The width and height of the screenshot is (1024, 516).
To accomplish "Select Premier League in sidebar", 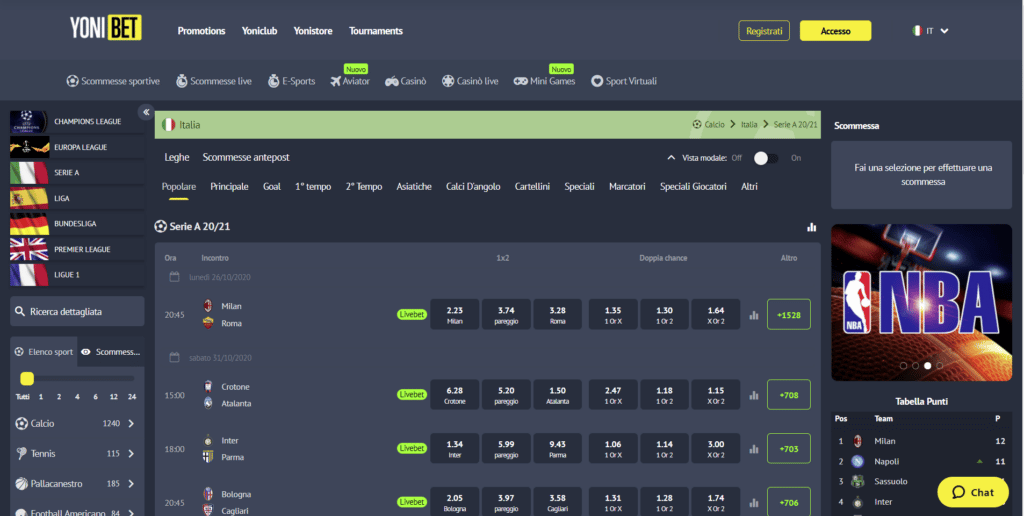I will click(77, 249).
